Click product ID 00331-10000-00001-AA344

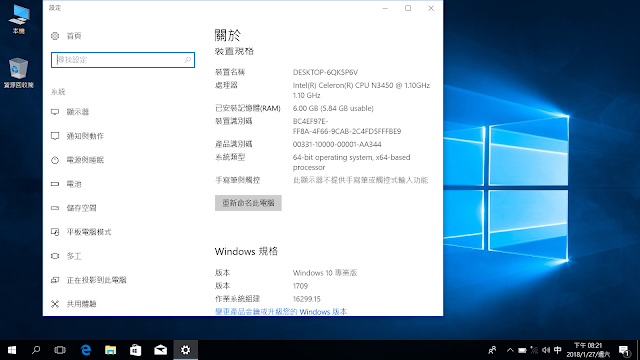click(337, 144)
